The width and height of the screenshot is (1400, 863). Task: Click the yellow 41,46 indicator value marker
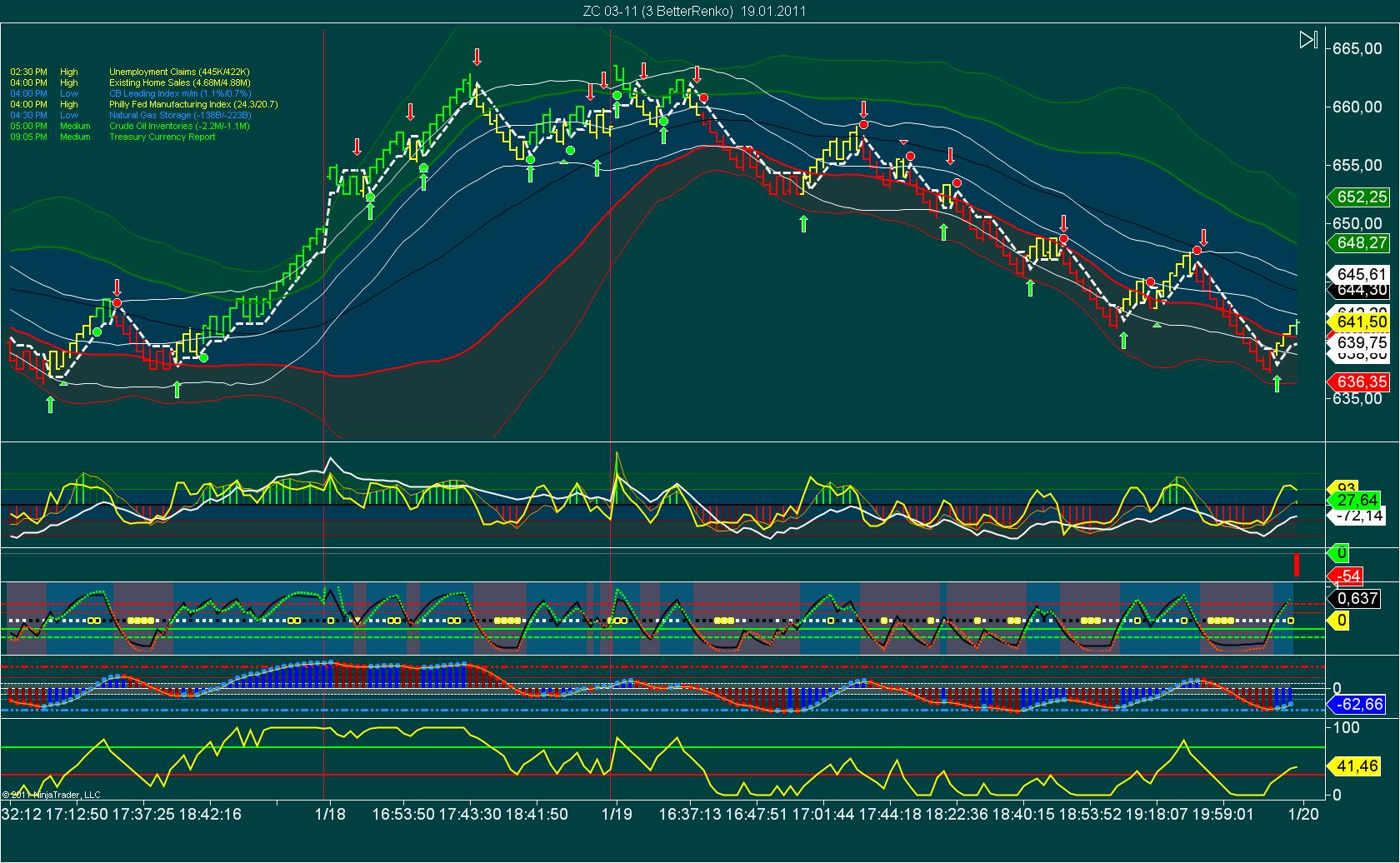click(1355, 766)
